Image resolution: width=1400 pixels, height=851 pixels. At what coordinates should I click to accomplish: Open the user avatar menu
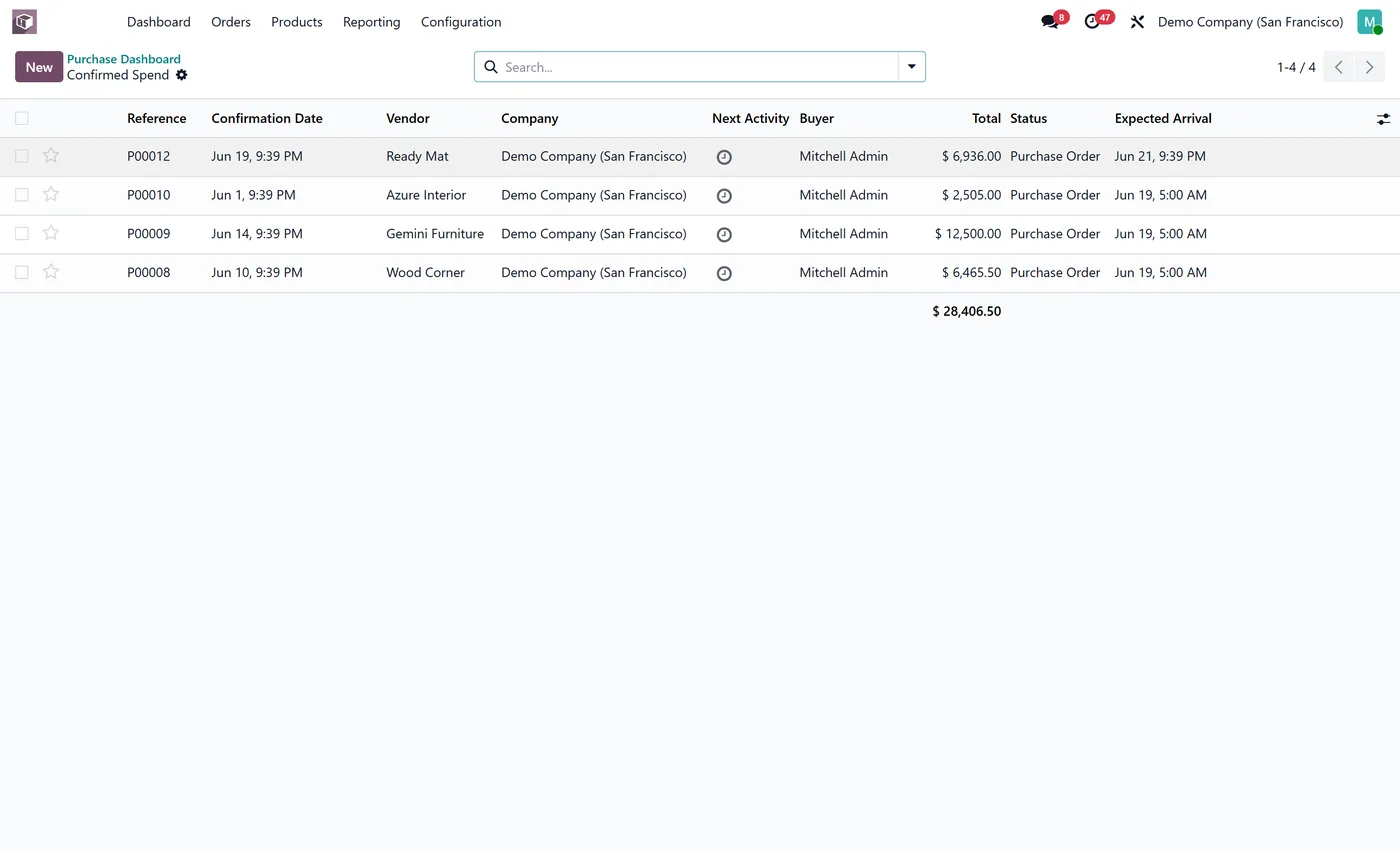[x=1369, y=22]
